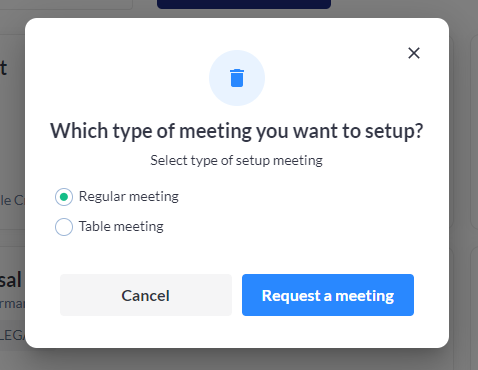
Task: Click the light blue circle around trash icon
Action: point(237,78)
